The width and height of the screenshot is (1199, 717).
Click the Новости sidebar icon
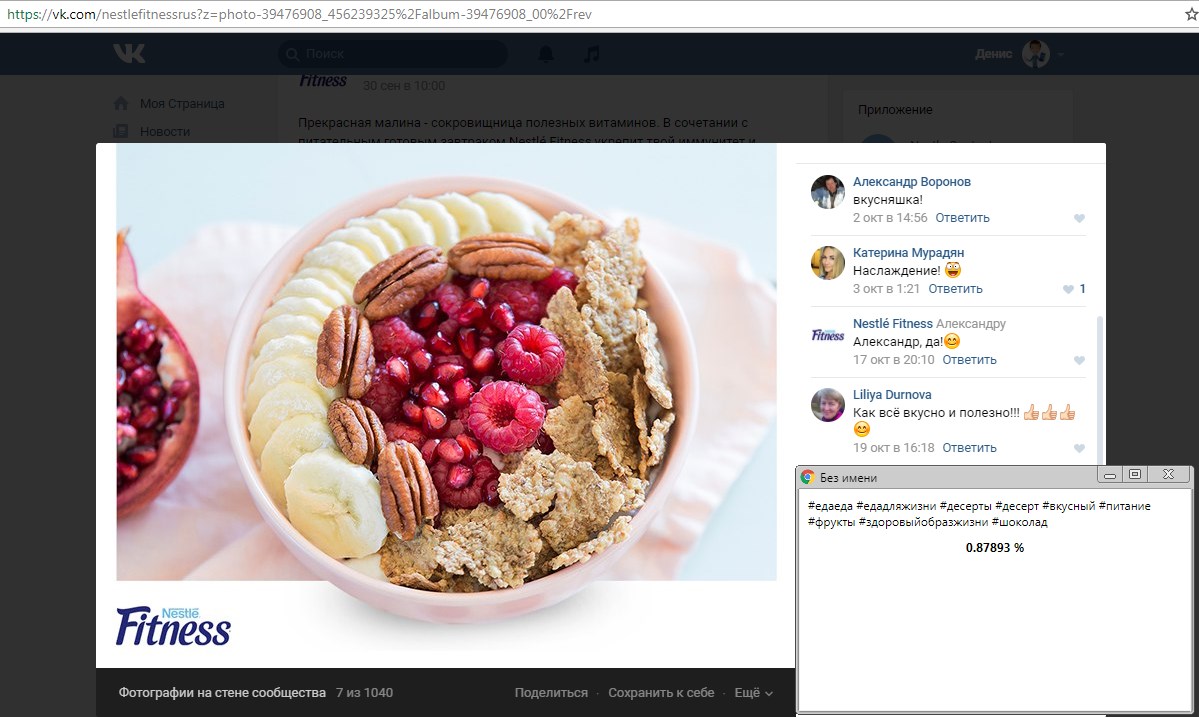click(x=121, y=131)
